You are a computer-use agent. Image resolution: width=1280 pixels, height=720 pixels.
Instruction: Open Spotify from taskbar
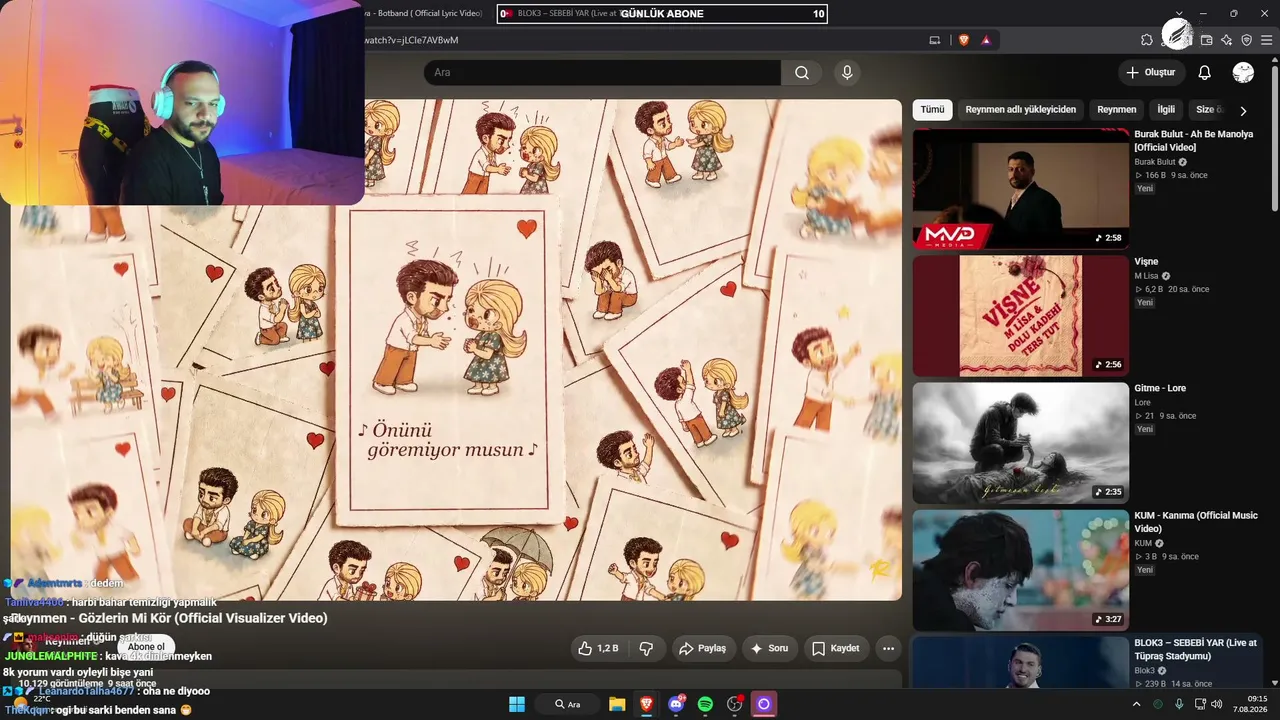(x=705, y=704)
